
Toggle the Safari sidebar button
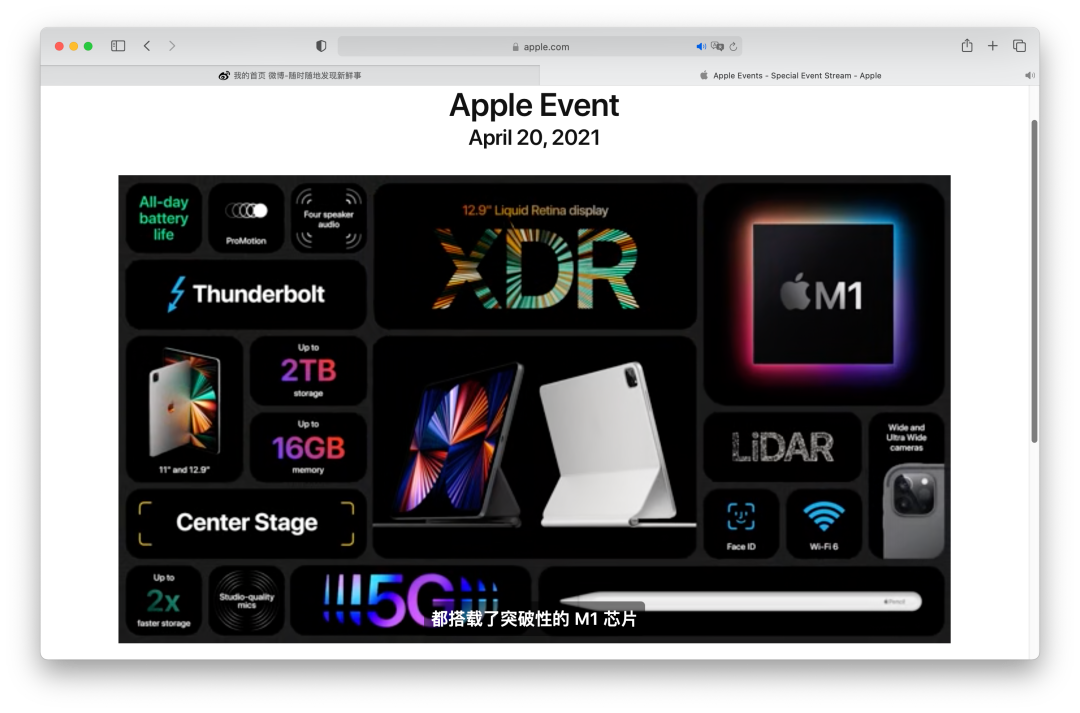click(x=118, y=45)
